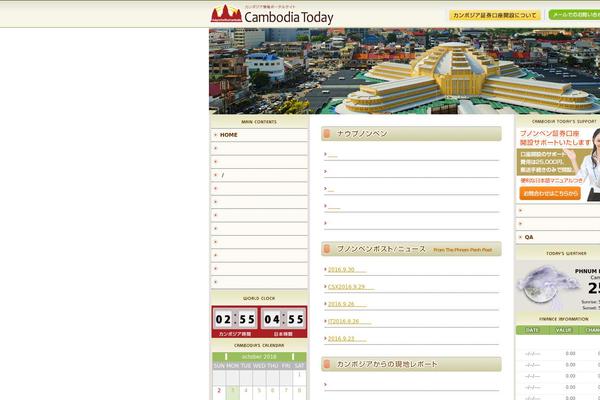
Task: Click the FINANCE INFORMATION heading
Action: coord(564,319)
